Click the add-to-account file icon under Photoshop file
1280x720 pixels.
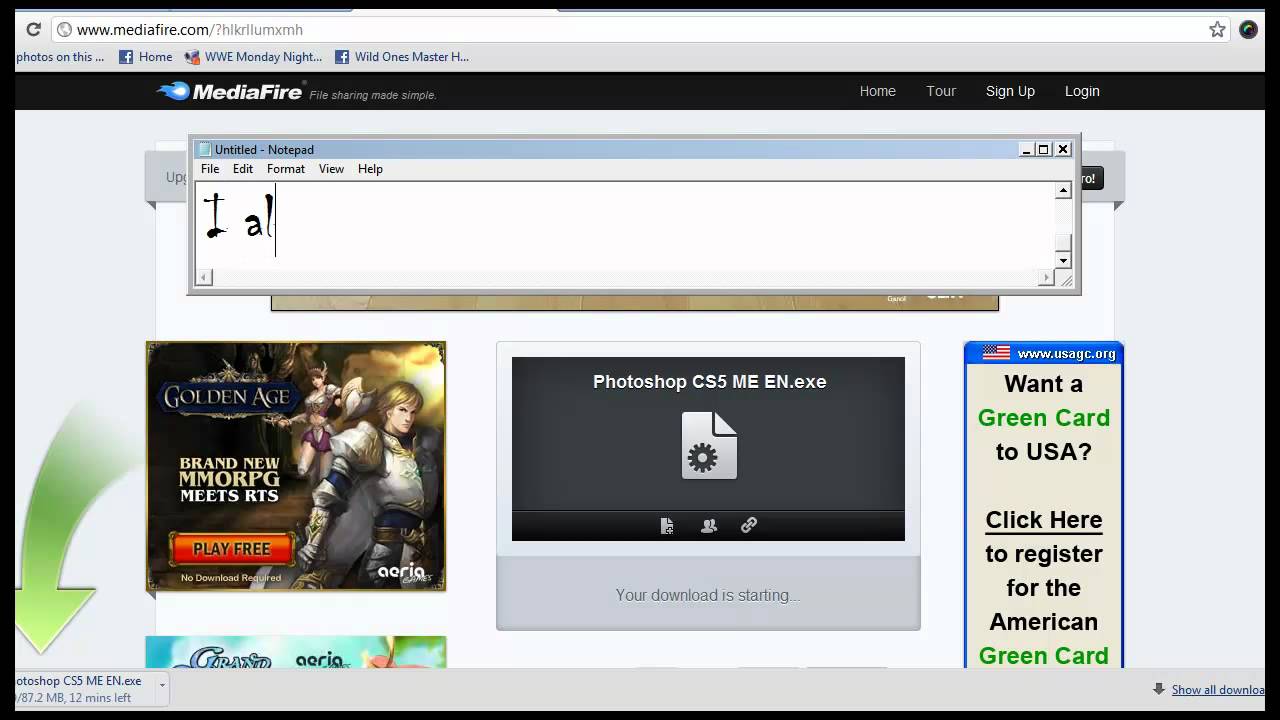[x=667, y=526]
